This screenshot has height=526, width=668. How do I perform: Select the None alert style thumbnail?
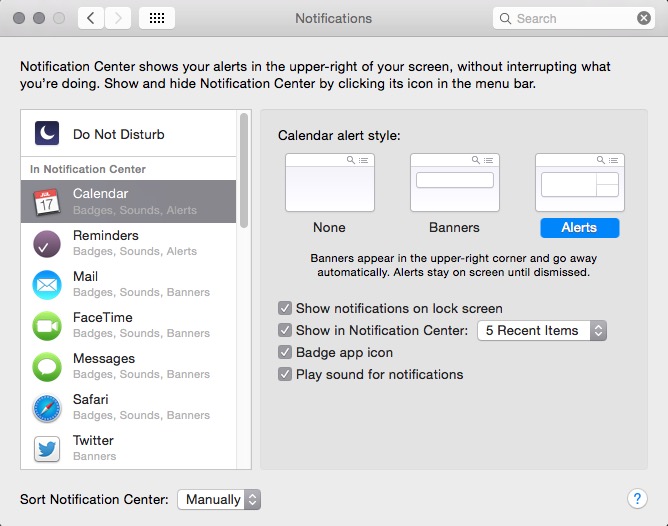(x=330, y=182)
